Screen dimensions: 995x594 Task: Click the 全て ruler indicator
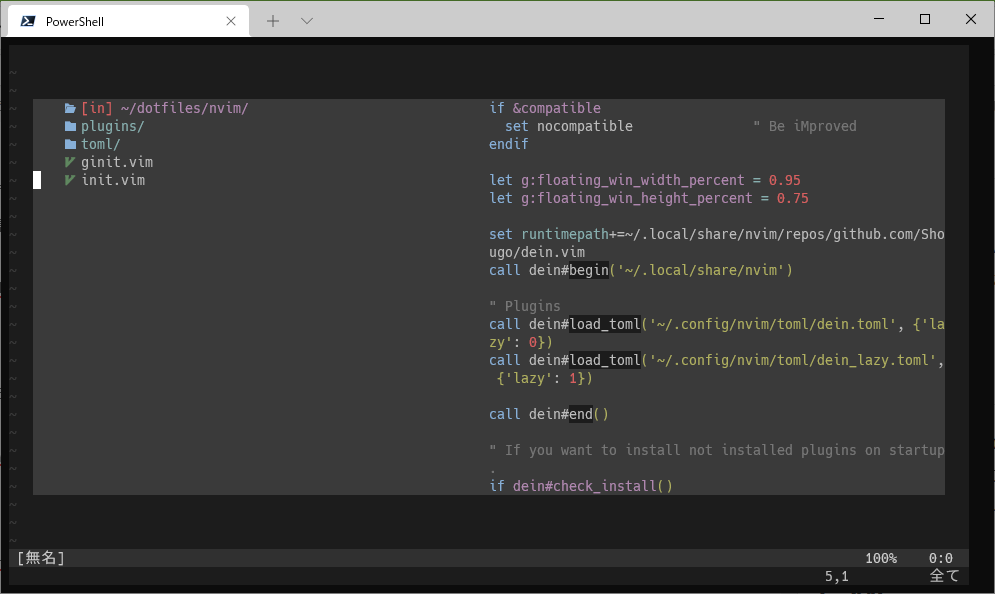[x=944, y=576]
